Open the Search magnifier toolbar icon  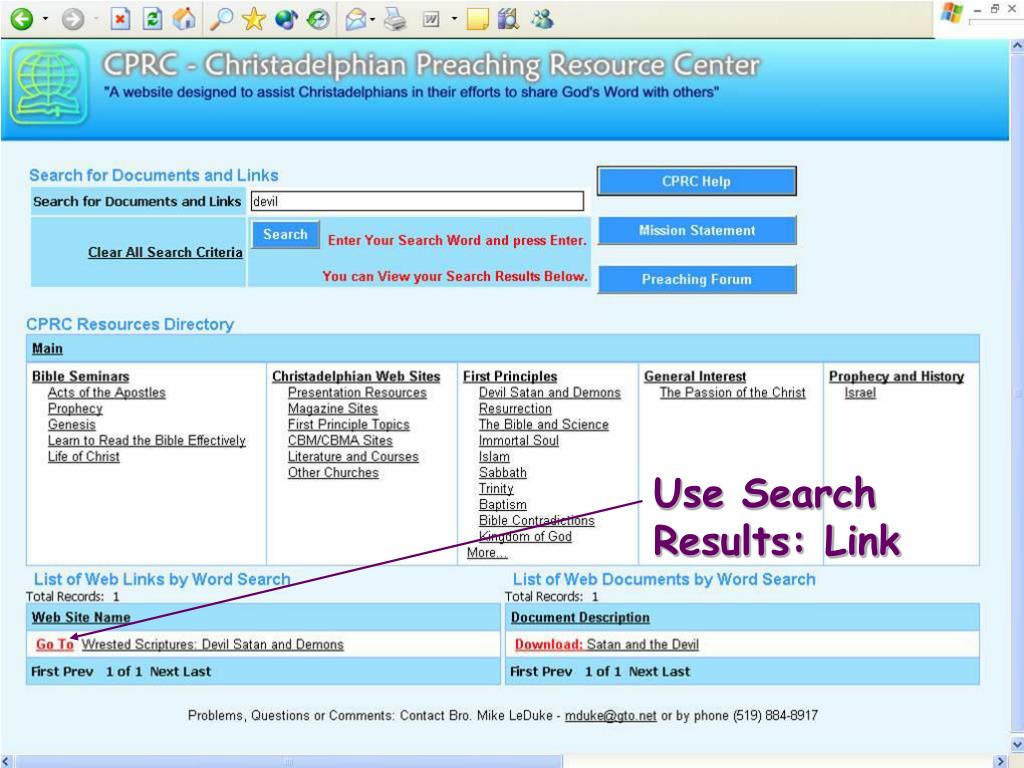[x=221, y=19]
